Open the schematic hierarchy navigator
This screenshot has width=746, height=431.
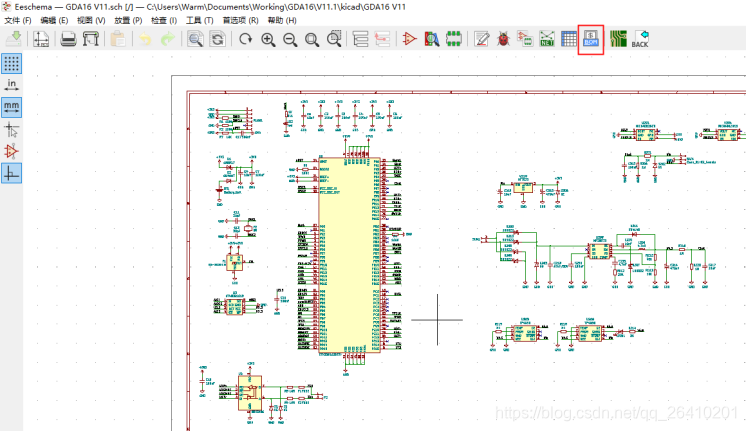pos(361,39)
